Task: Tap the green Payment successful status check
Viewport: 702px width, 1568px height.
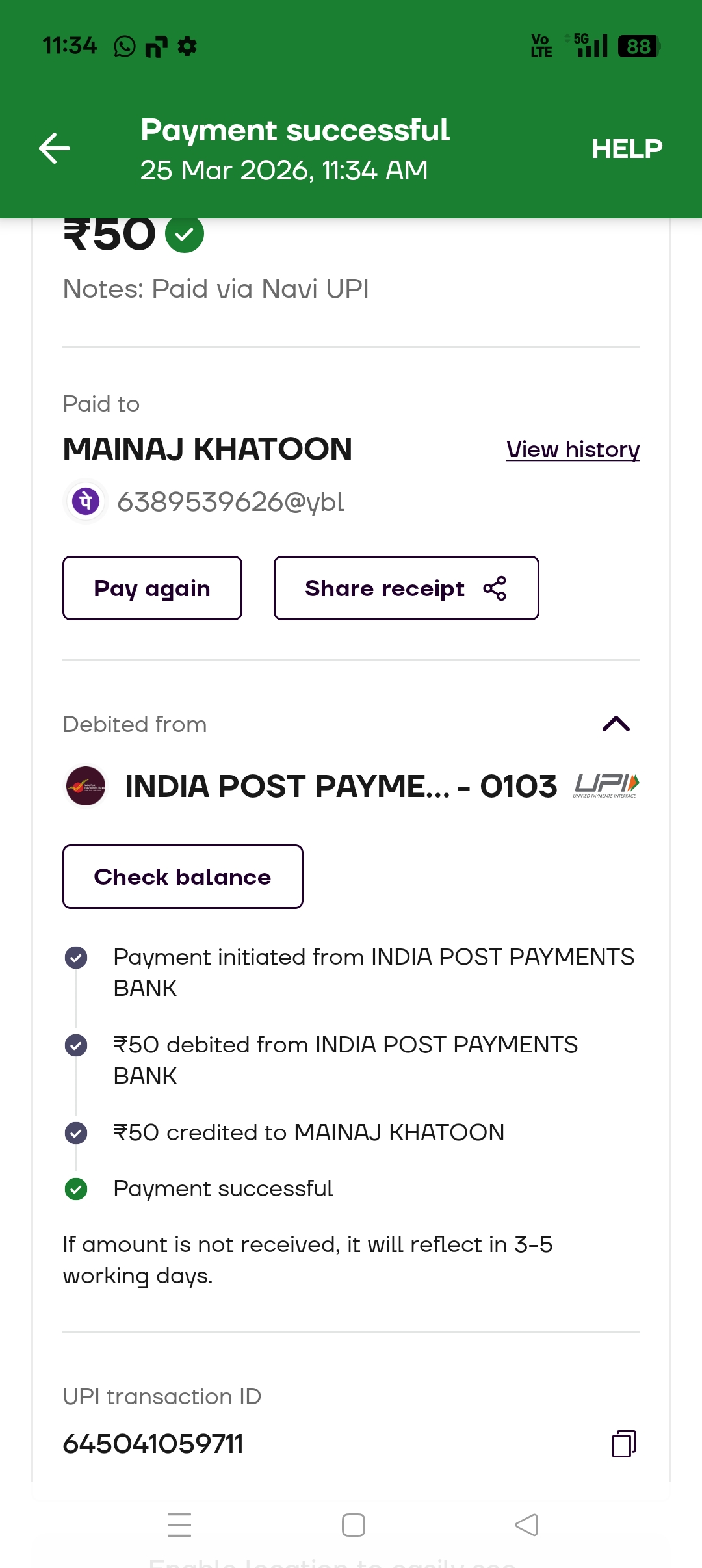Action: [x=76, y=1189]
